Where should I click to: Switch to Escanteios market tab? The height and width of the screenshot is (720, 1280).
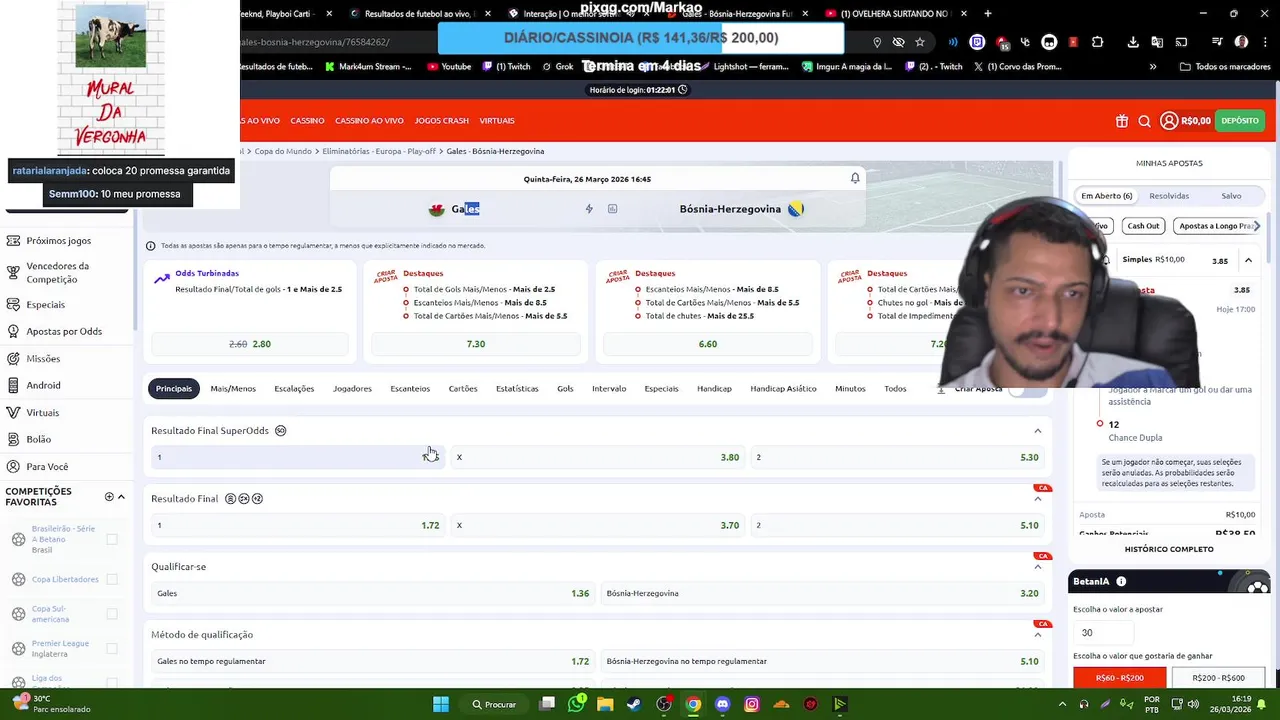pos(410,389)
